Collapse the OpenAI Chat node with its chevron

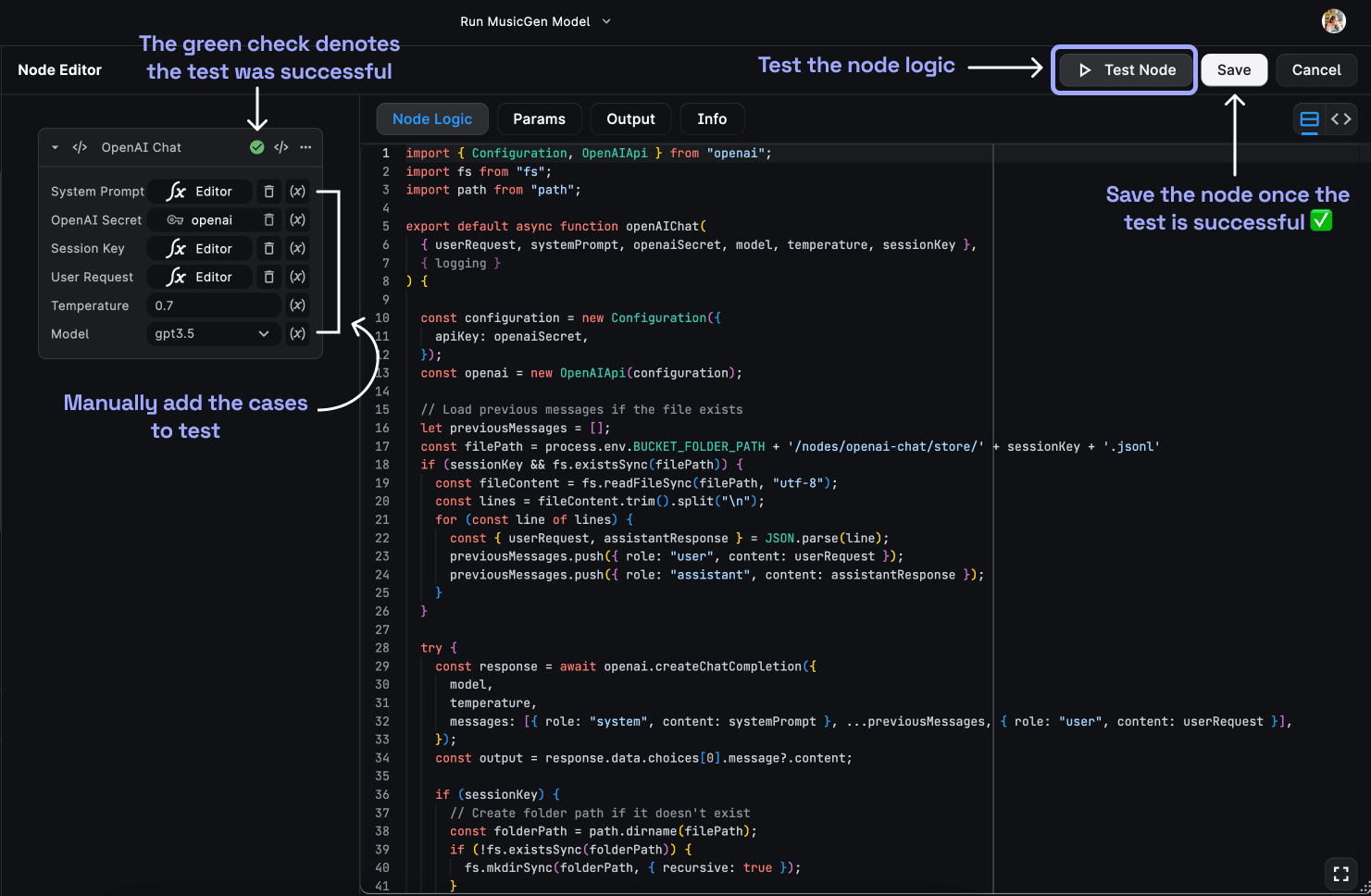click(55, 146)
